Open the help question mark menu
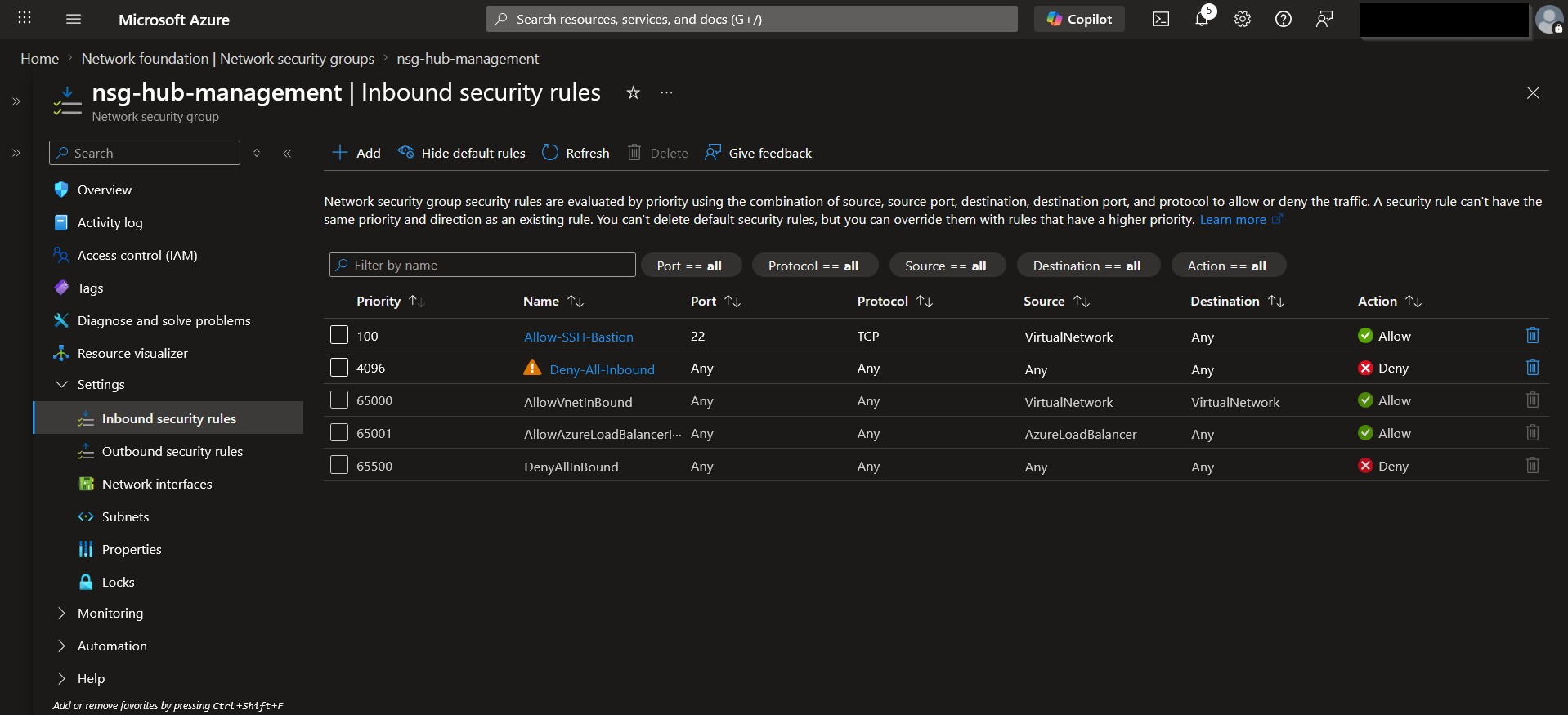Viewport: 1568px width, 715px height. (1284, 19)
